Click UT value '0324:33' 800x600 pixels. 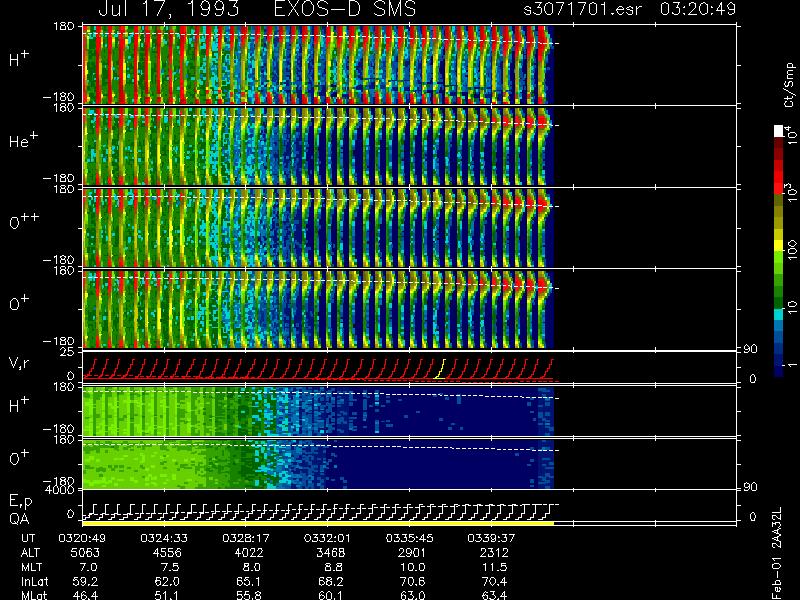click(x=164, y=538)
